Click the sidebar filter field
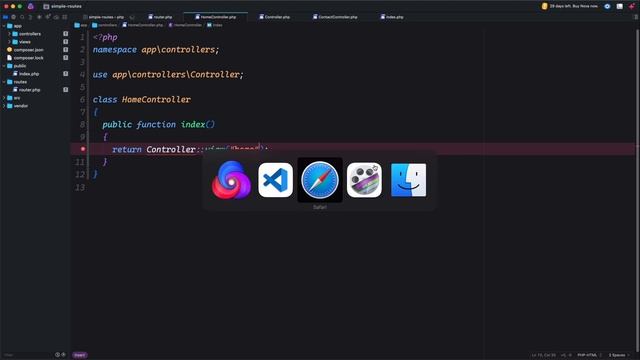Image resolution: width=640 pixels, height=360 pixels. (x=27, y=355)
